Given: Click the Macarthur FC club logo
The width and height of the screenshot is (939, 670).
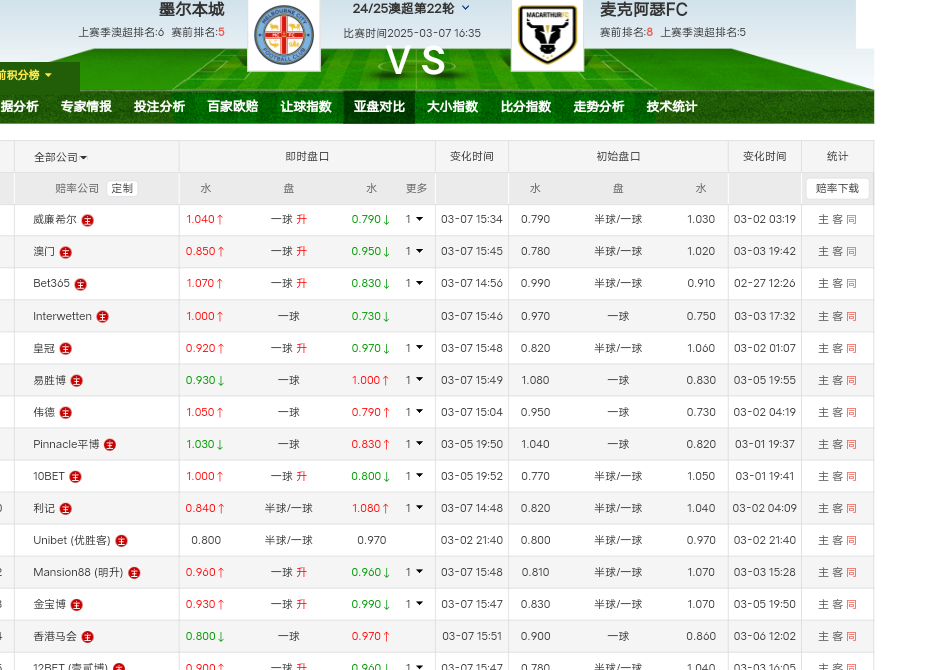Looking at the screenshot, I should pyautogui.click(x=547, y=35).
